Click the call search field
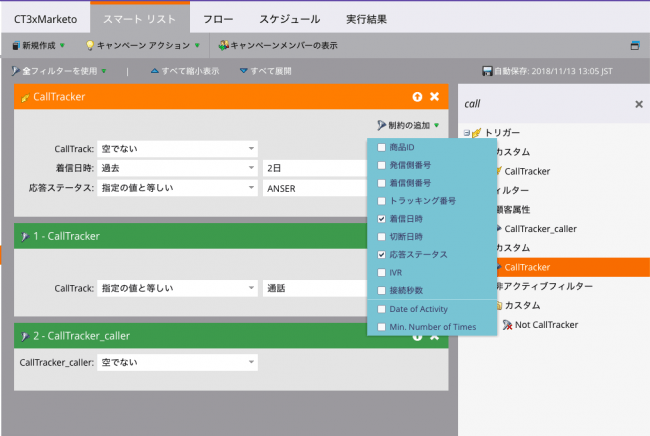This screenshot has height=436, width=650. pos(545,104)
